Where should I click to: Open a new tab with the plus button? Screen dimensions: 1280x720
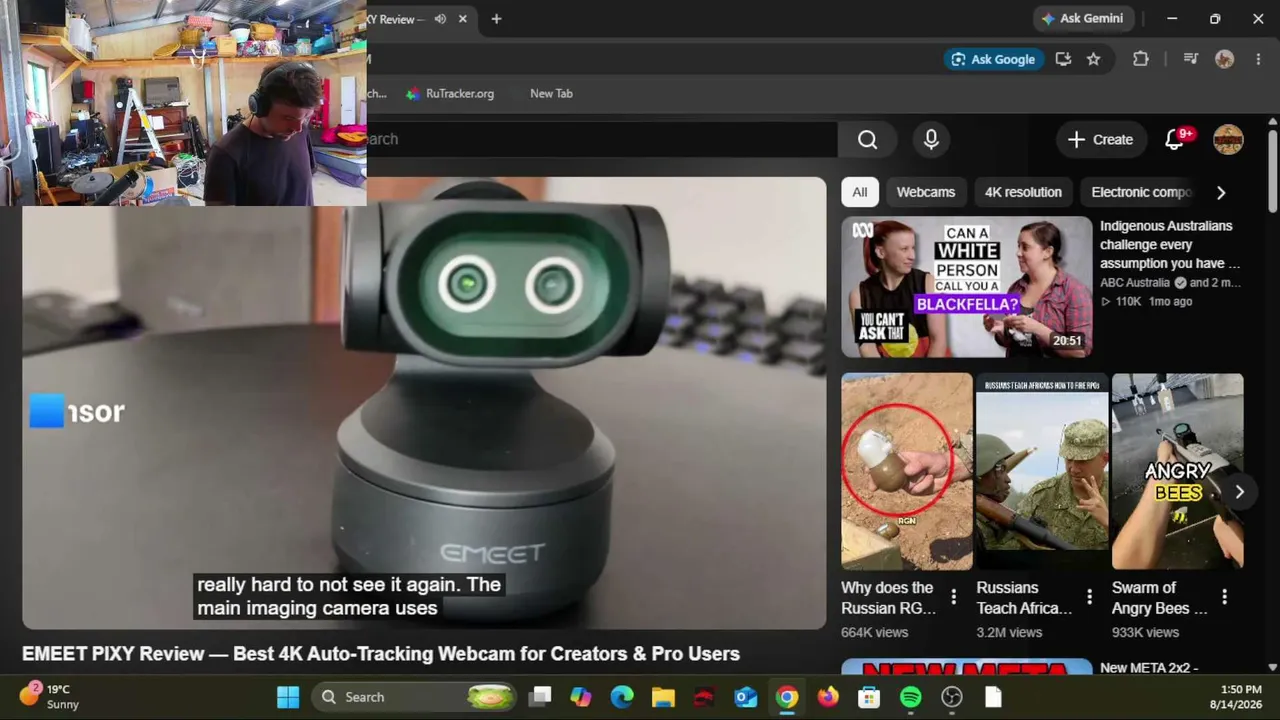[496, 19]
